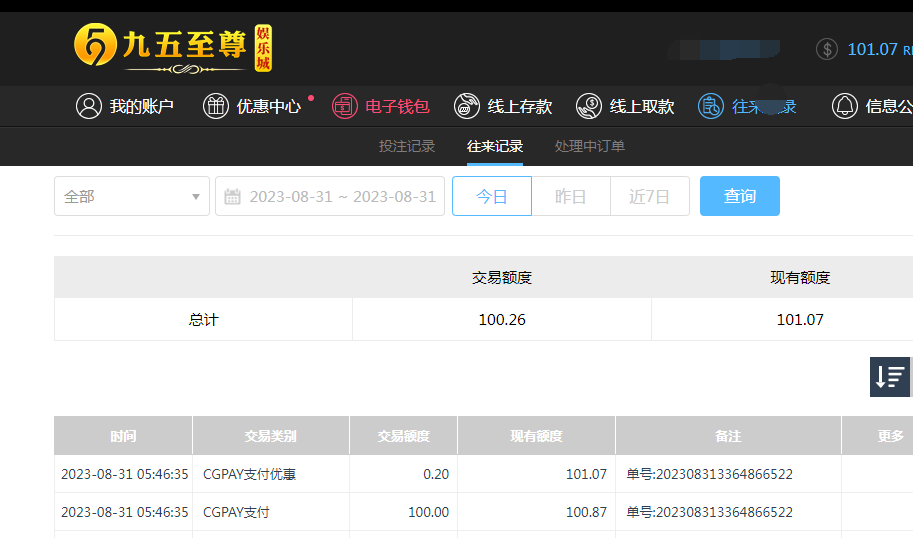913x538 pixels.
Task: Open the 线上取款 menu text
Action: click(642, 106)
